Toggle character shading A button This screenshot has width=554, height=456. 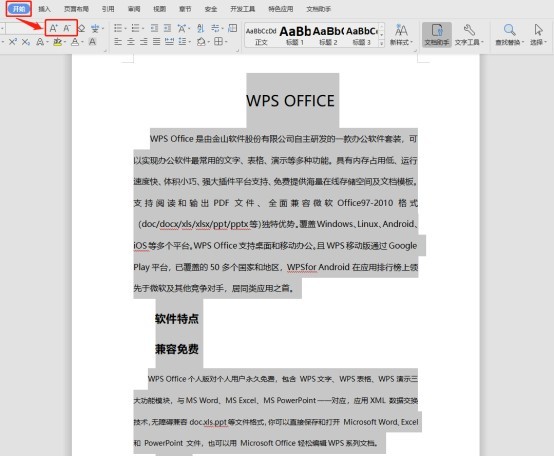[x=92, y=42]
